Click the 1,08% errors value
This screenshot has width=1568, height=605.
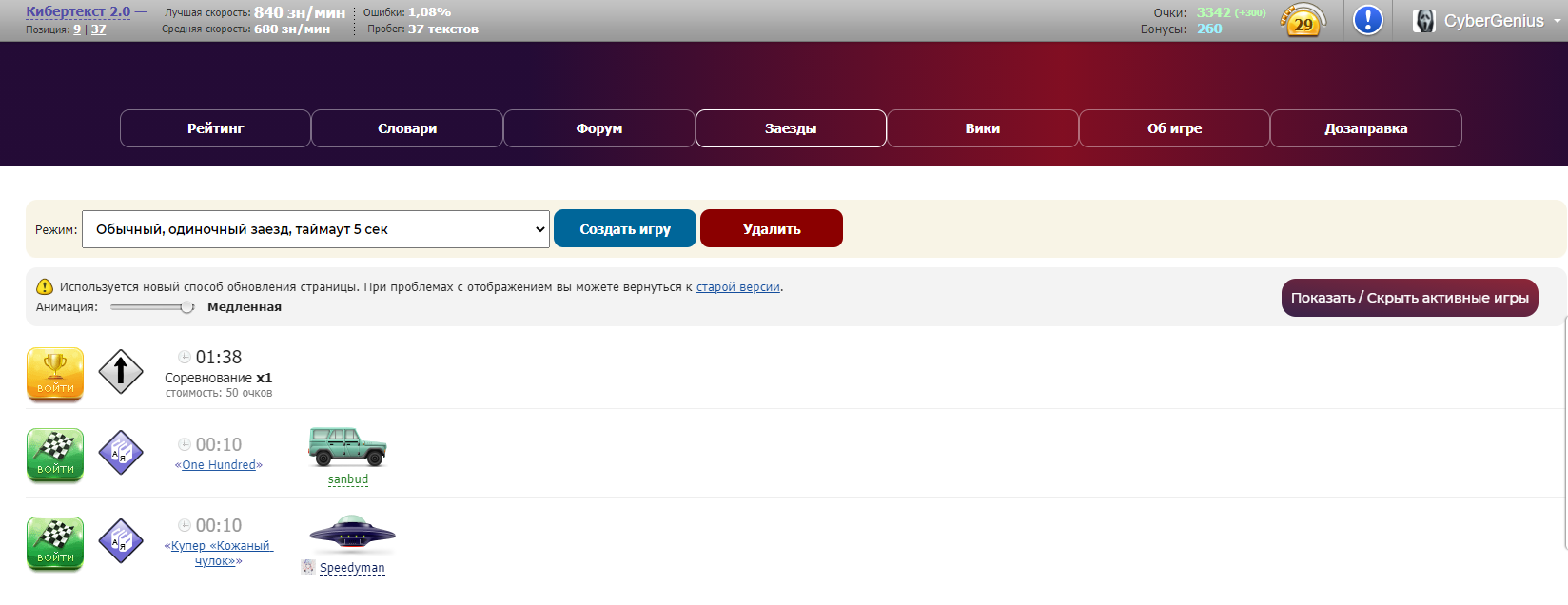429,12
